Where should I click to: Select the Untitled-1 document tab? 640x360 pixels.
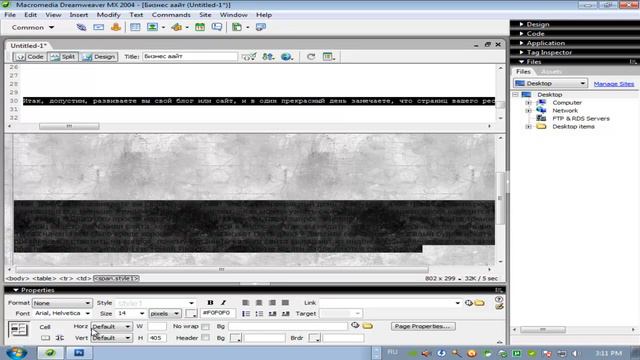pos(28,45)
